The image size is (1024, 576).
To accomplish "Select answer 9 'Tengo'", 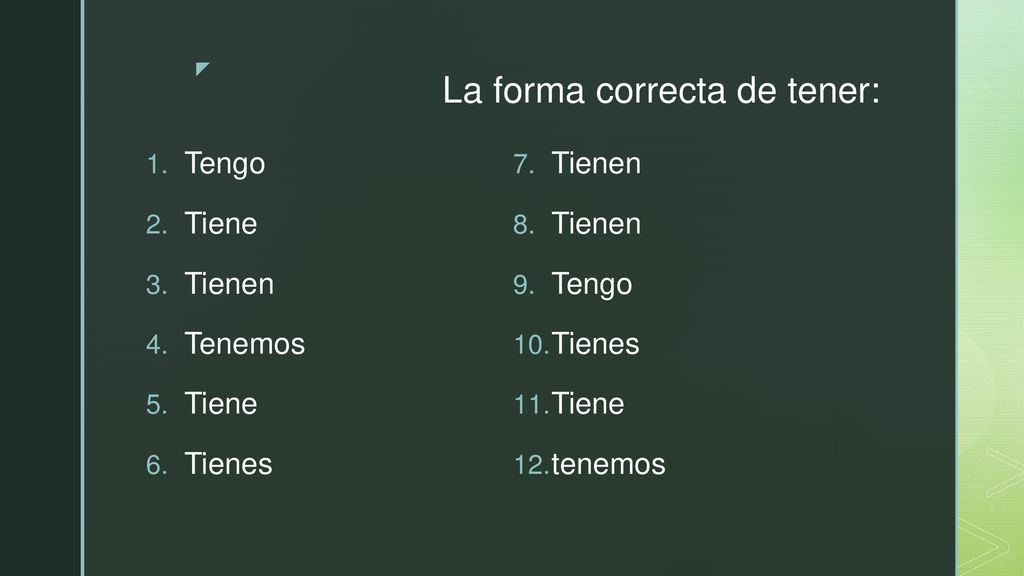I will tap(592, 285).
